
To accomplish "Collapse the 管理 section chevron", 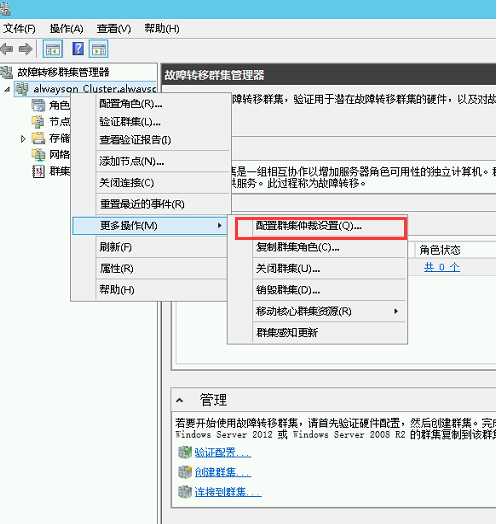I will coord(179,400).
